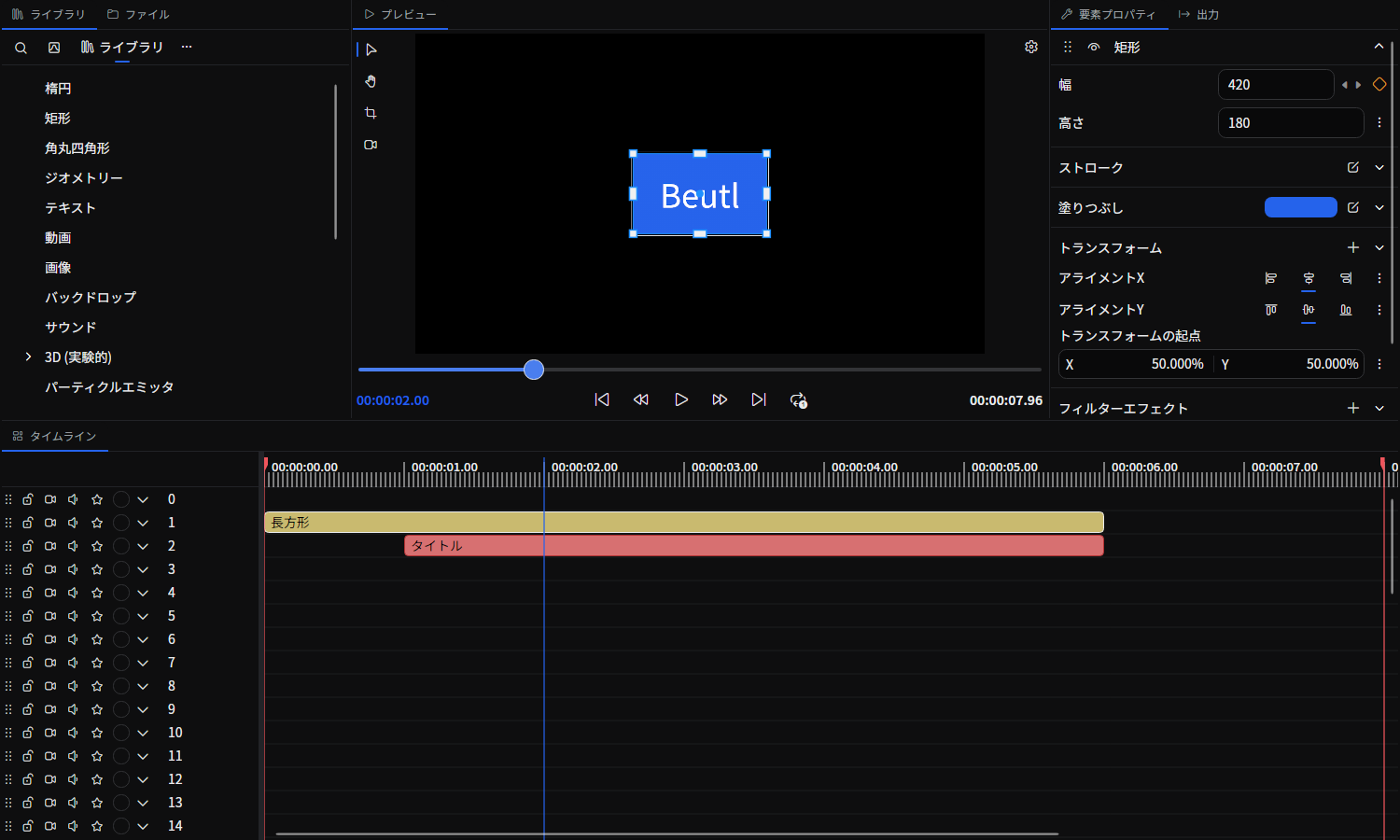Start playback with the play button
This screenshot has height=840, width=1400.
(681, 399)
